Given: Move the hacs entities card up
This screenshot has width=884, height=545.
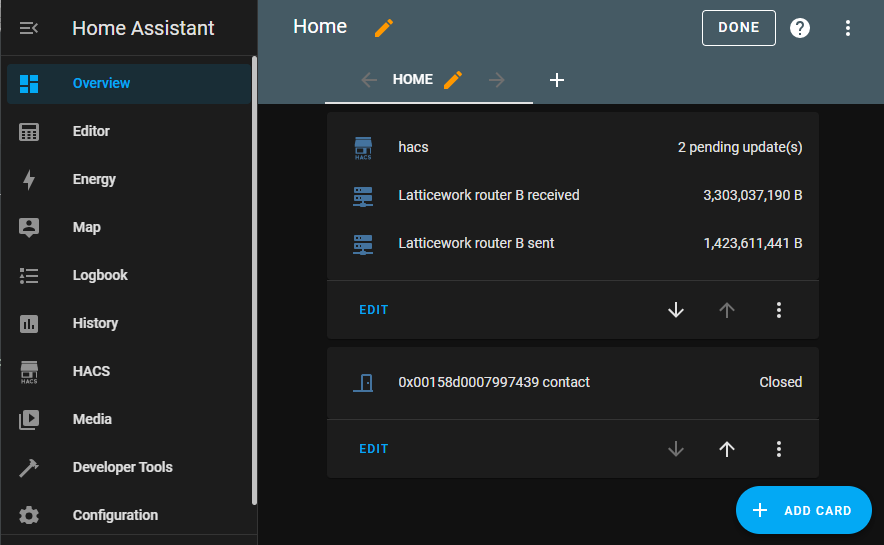Looking at the screenshot, I should click(727, 310).
